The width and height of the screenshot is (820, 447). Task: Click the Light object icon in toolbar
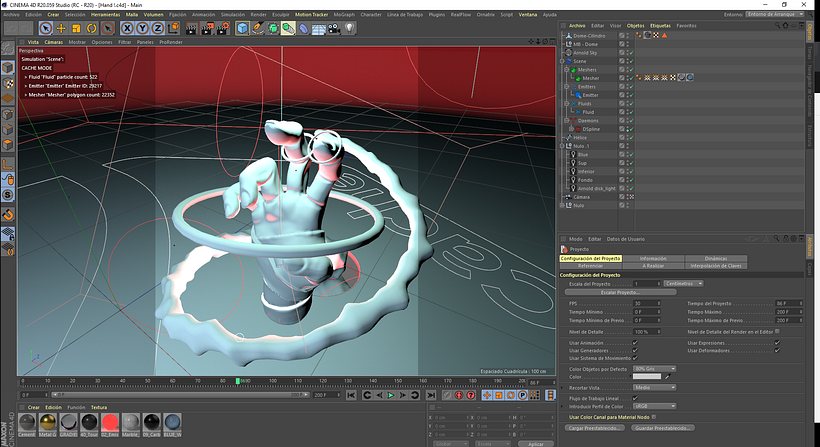[351, 29]
